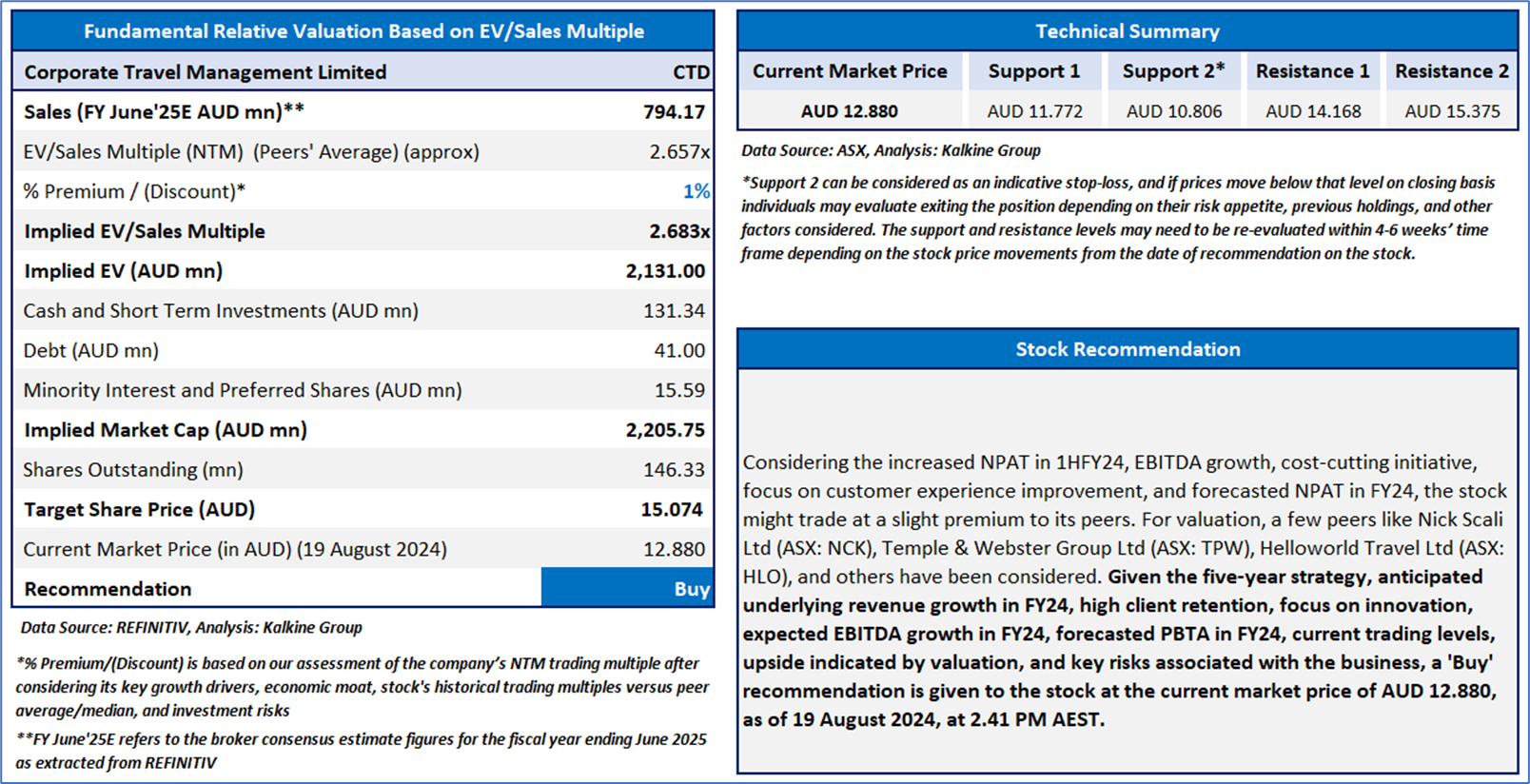
Task: Click the 'AUD 12.880' technical price cell
Action: (x=849, y=111)
